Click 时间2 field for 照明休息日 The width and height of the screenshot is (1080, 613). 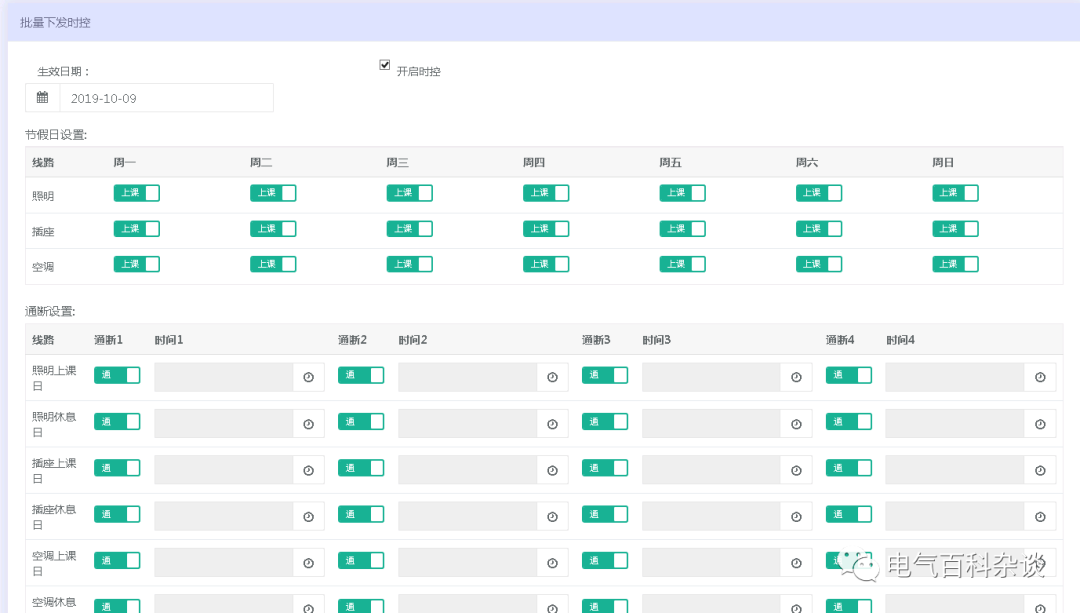[468, 424]
